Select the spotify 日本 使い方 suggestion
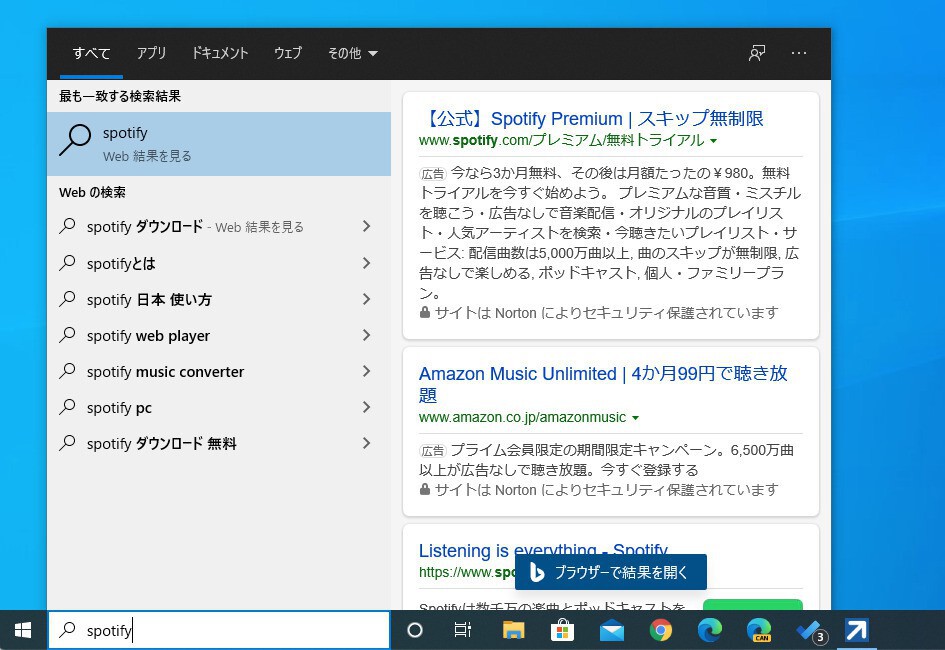The image size is (945, 650). (219, 299)
